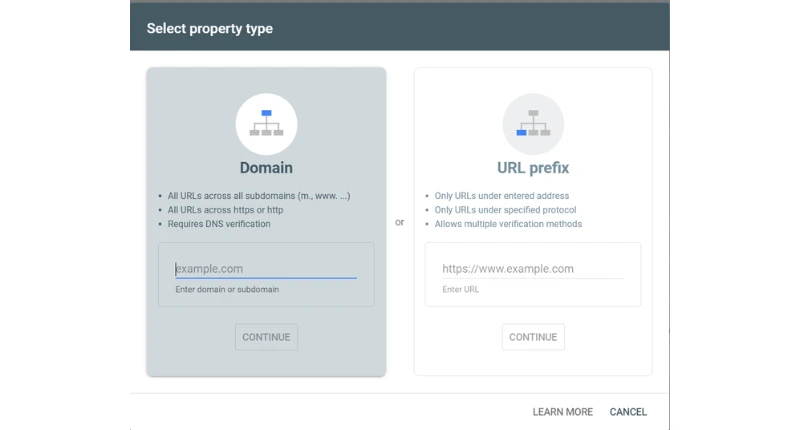Click the 'Enter domain or subdomain' hint
Image resolution: width=800 pixels, height=430 pixels.
227,289
